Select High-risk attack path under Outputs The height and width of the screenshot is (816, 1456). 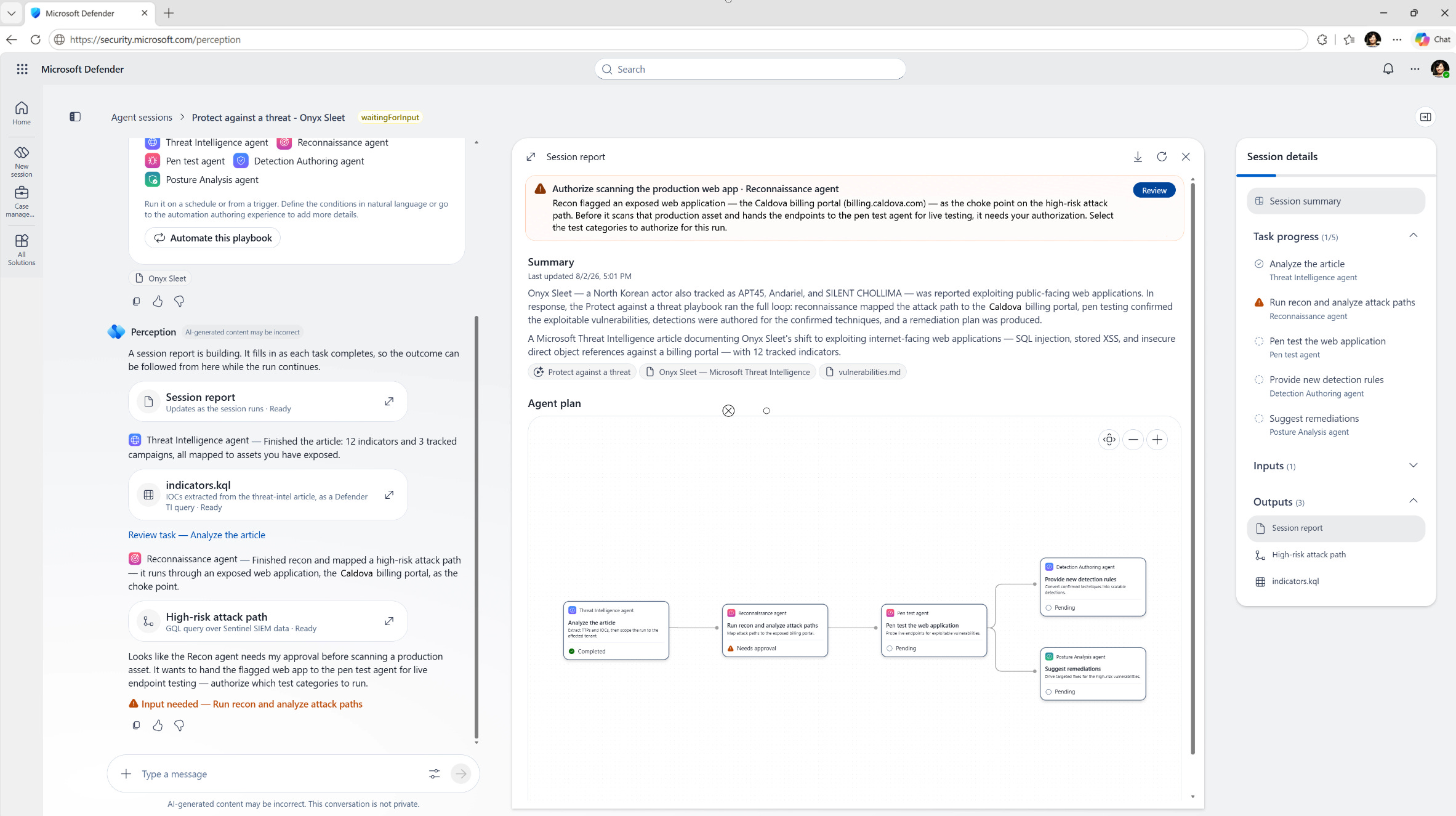[1336, 555]
